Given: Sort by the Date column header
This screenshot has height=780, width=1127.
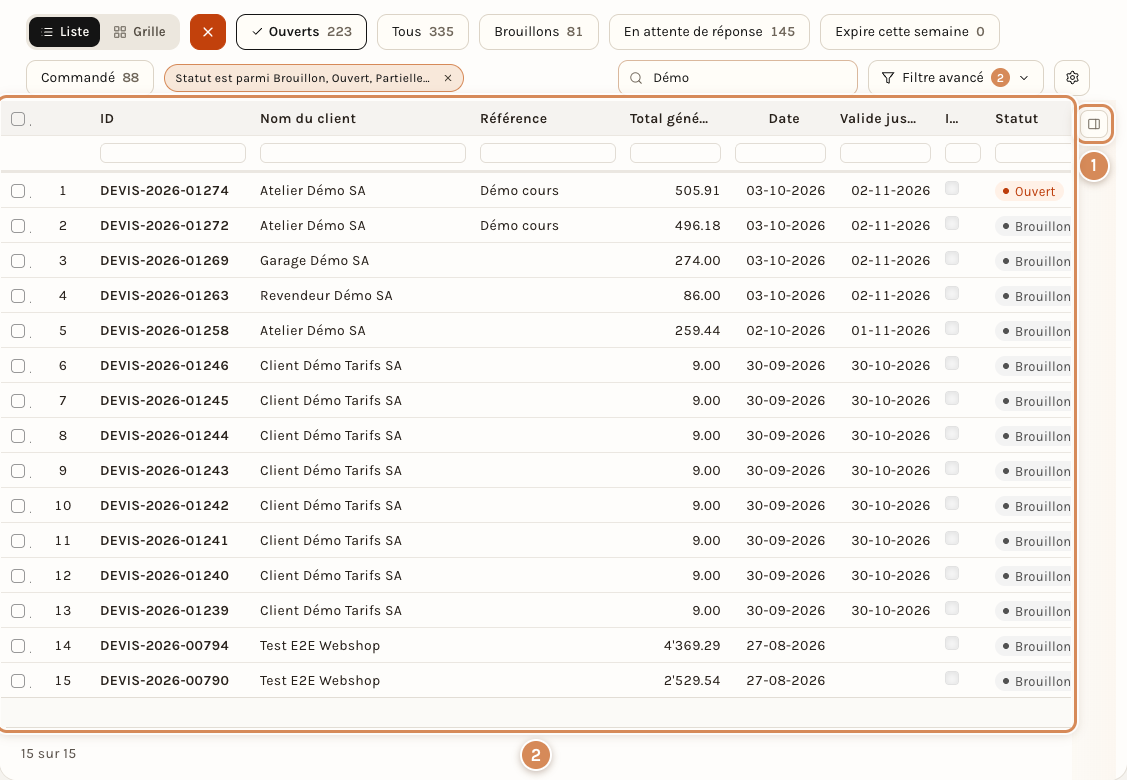Looking at the screenshot, I should tap(783, 119).
